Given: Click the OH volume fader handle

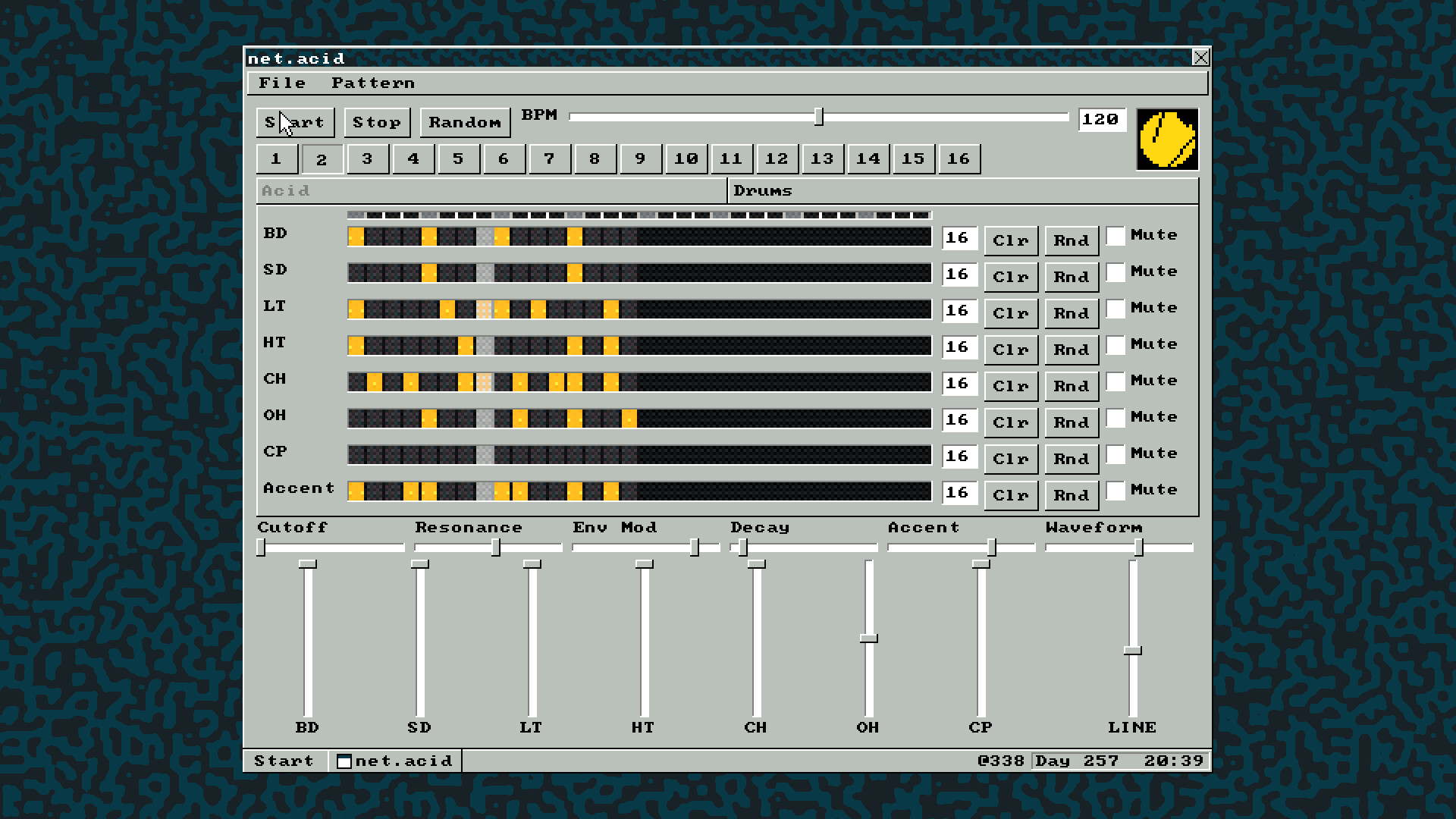Looking at the screenshot, I should tap(869, 639).
